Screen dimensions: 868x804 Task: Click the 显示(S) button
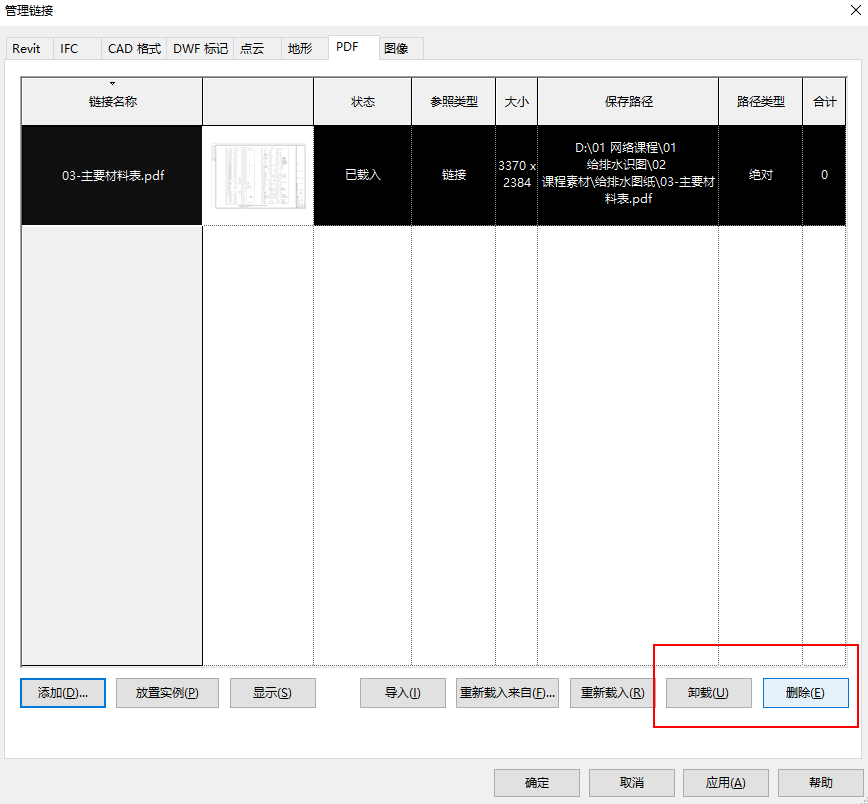pyautogui.click(x=273, y=693)
